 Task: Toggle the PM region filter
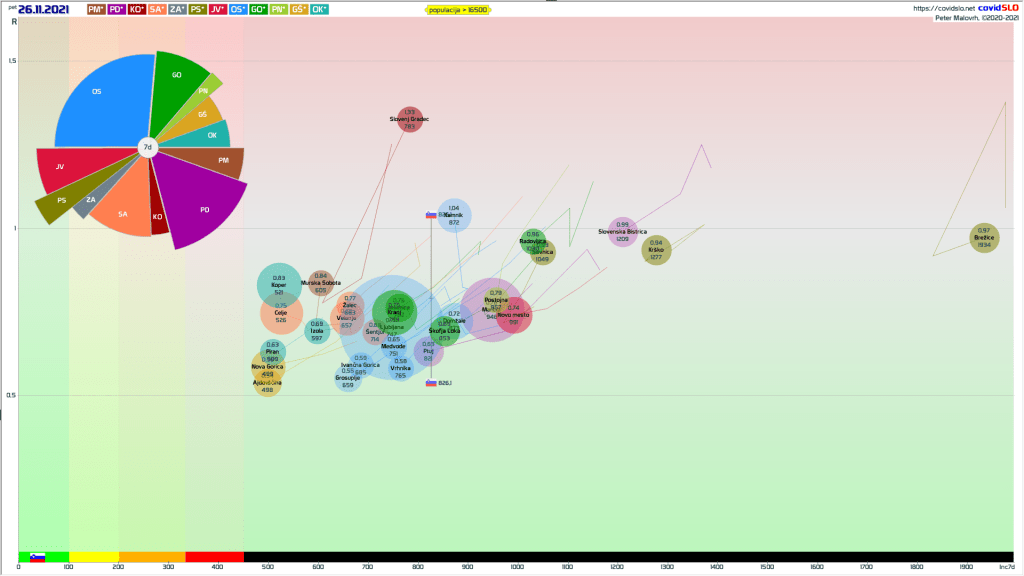pos(98,10)
